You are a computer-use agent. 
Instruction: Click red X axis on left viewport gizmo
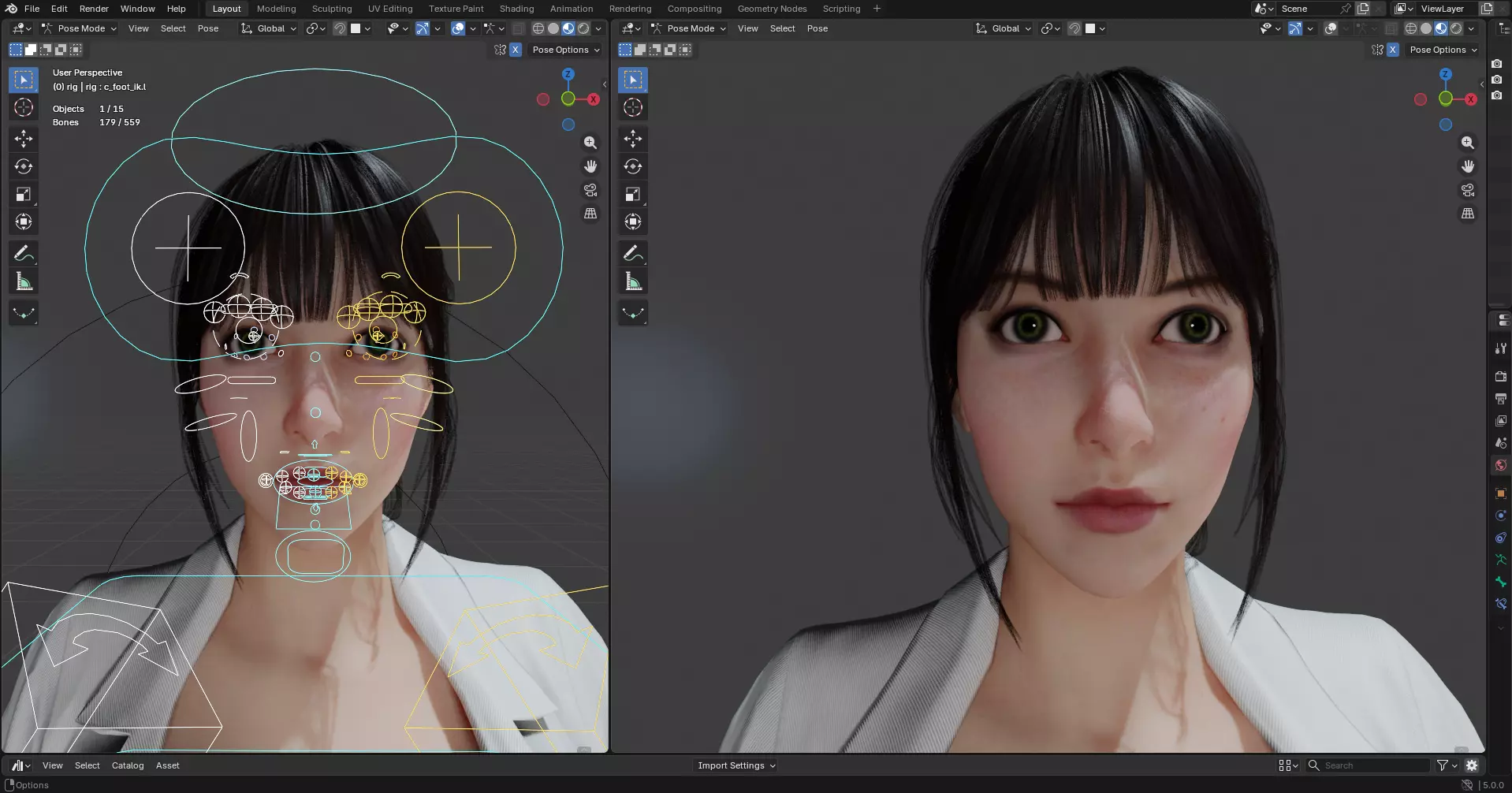pos(594,99)
